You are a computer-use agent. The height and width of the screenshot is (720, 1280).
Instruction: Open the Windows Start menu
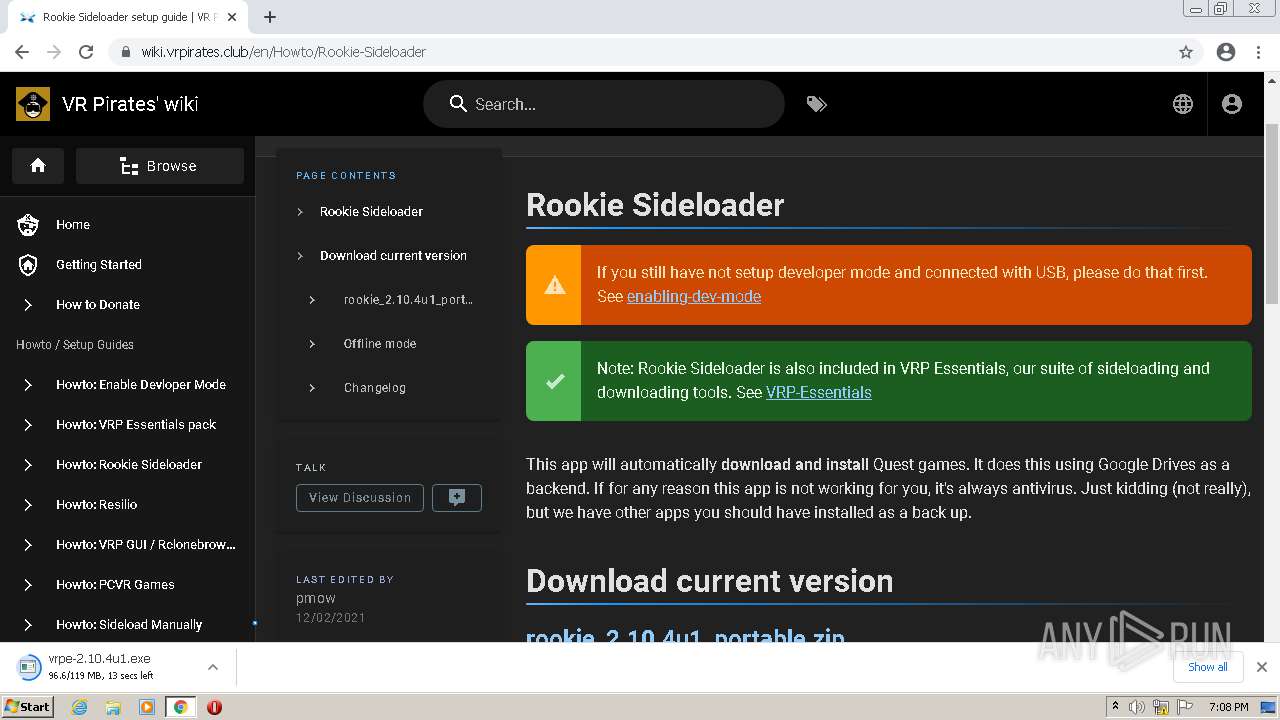[27, 706]
